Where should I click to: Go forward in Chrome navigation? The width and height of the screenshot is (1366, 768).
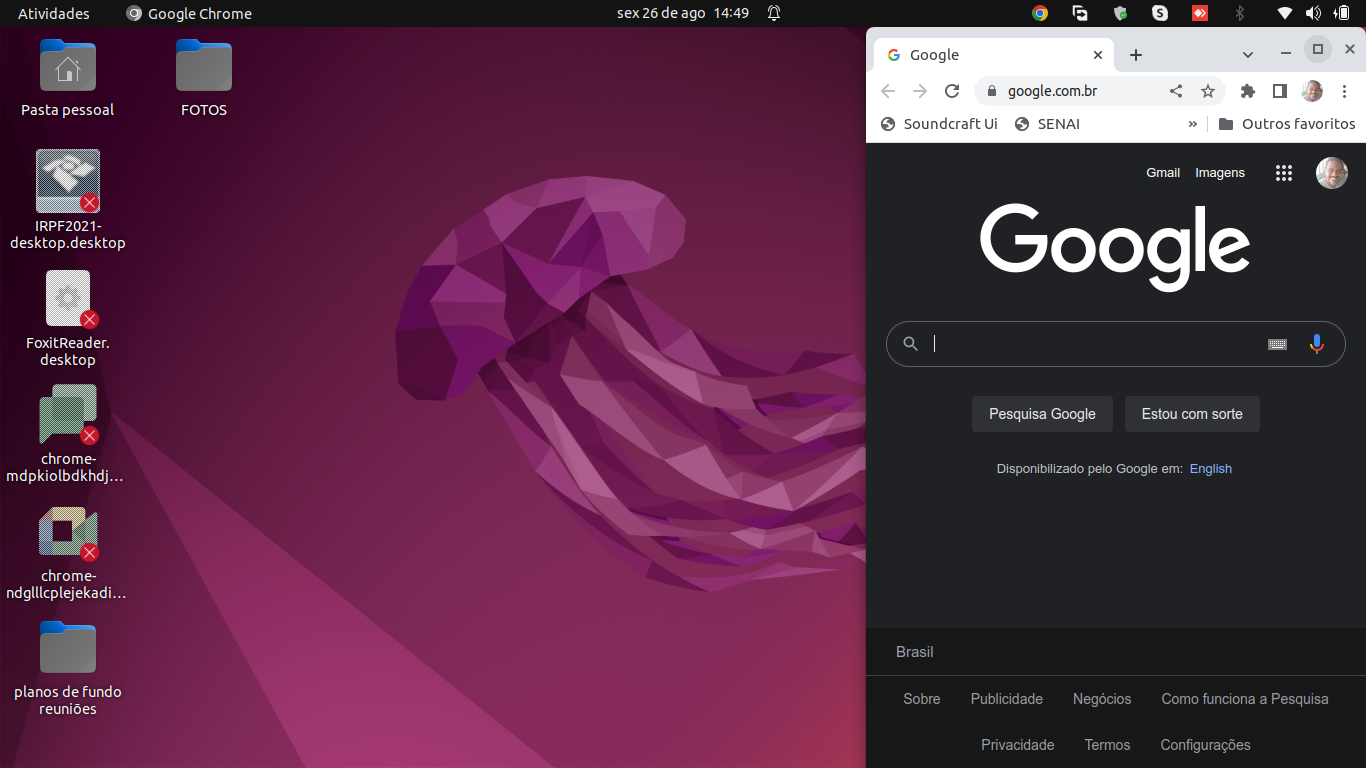(x=920, y=91)
